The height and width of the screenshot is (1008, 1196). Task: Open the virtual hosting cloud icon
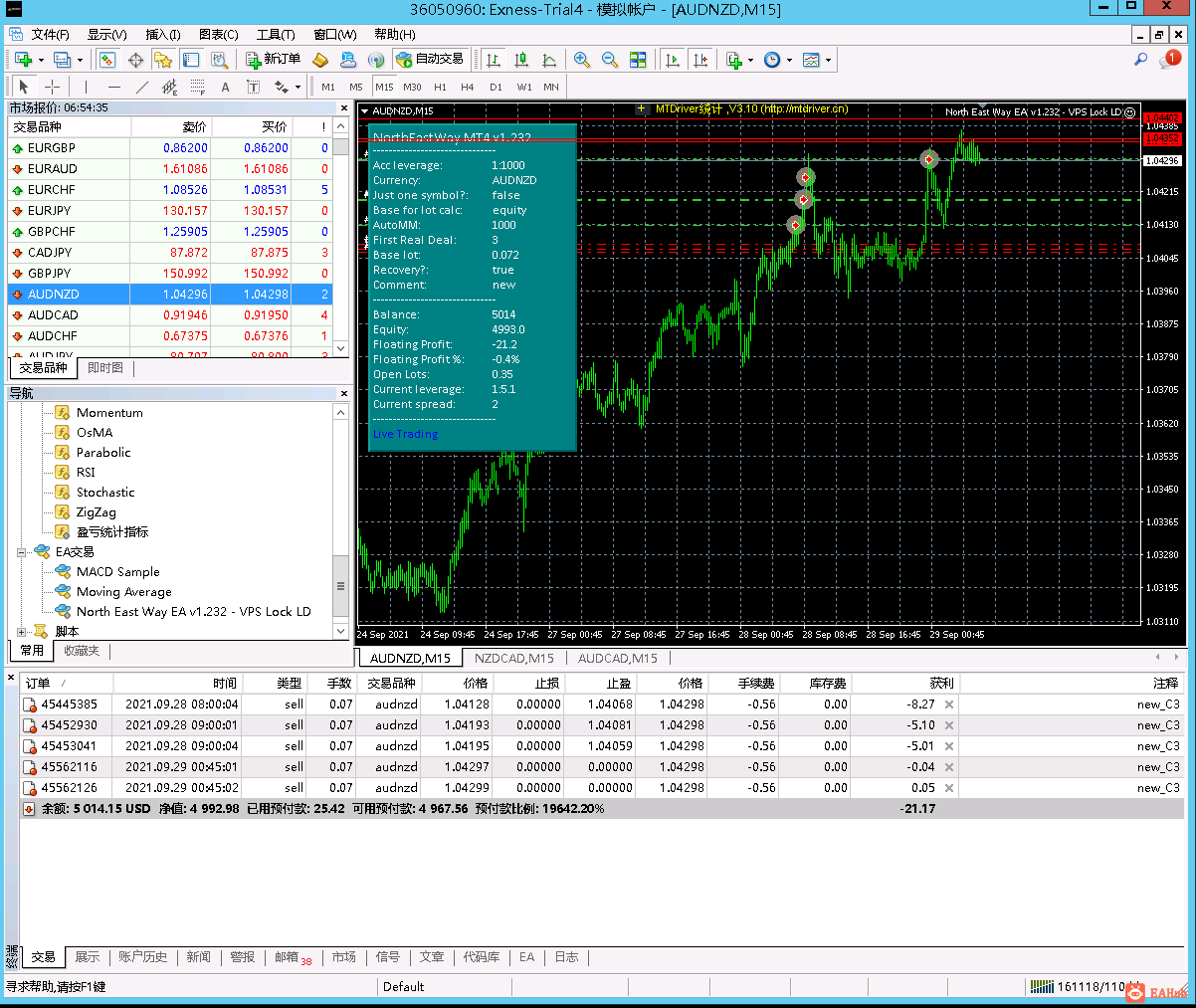coord(348,60)
